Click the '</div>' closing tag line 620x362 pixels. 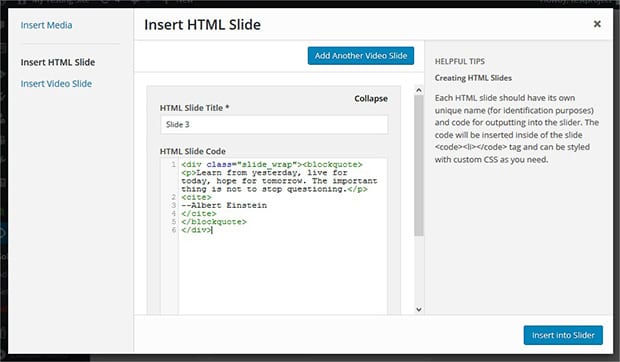pyautogui.click(x=196, y=230)
